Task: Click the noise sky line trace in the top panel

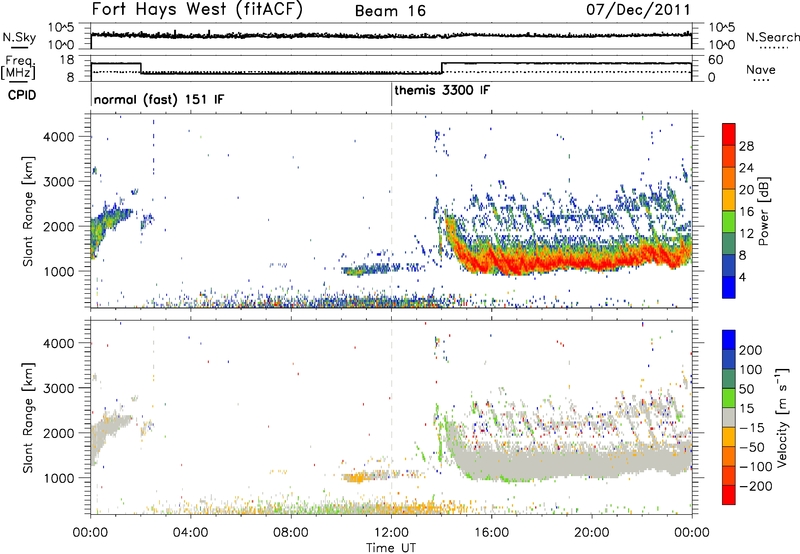Action: (391, 35)
